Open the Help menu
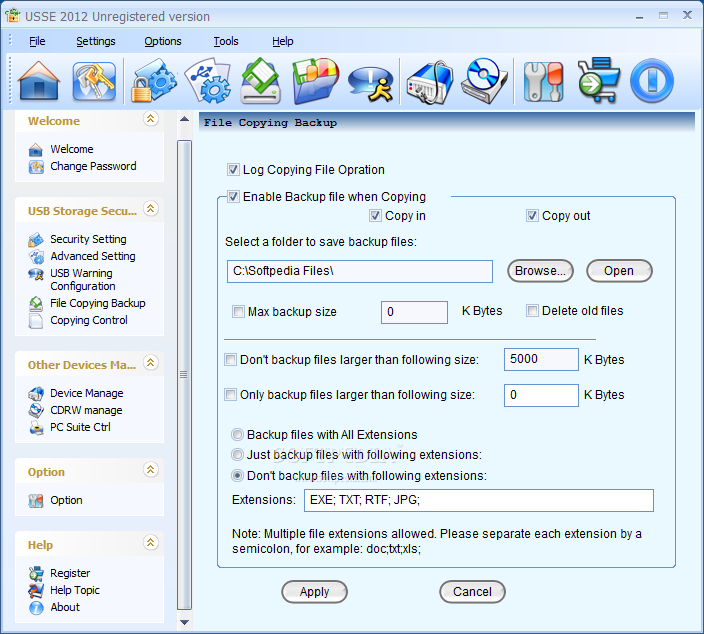This screenshot has height=634, width=704. click(x=282, y=41)
